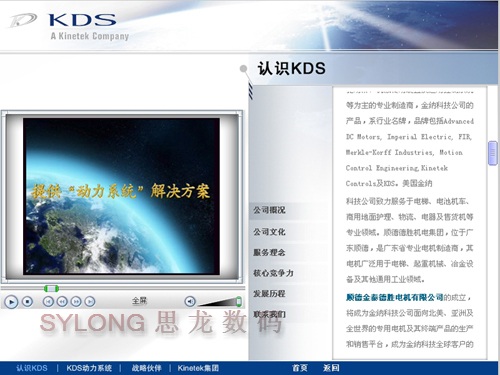The width and height of the screenshot is (500, 375).
Task: Skip to the next track
Action: pyautogui.click(x=90, y=302)
